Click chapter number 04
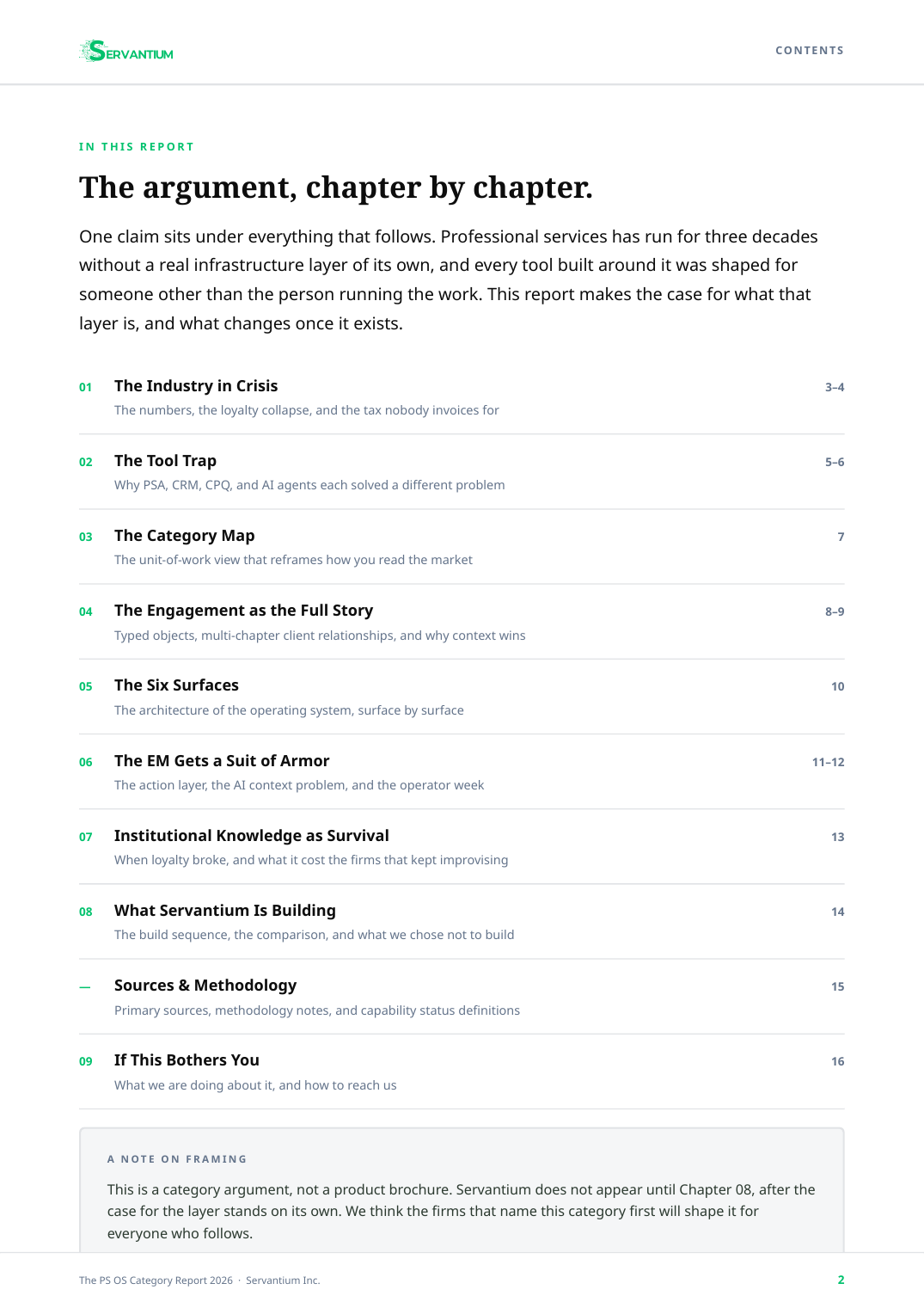Screen dimensions: 924x1308 [86, 612]
